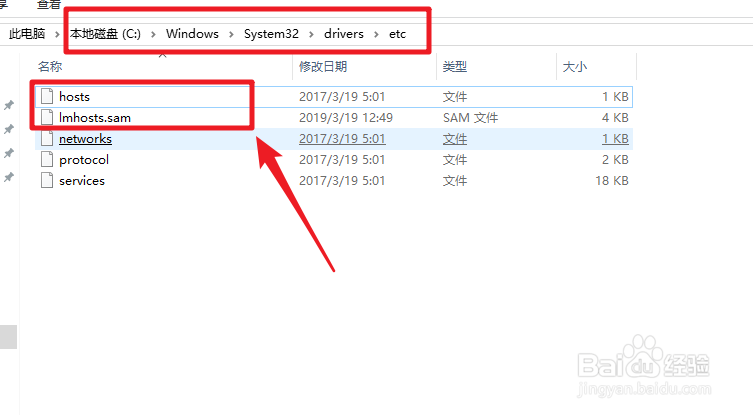The width and height of the screenshot is (753, 415).
Task: Click the networks file icon
Action: point(45,139)
